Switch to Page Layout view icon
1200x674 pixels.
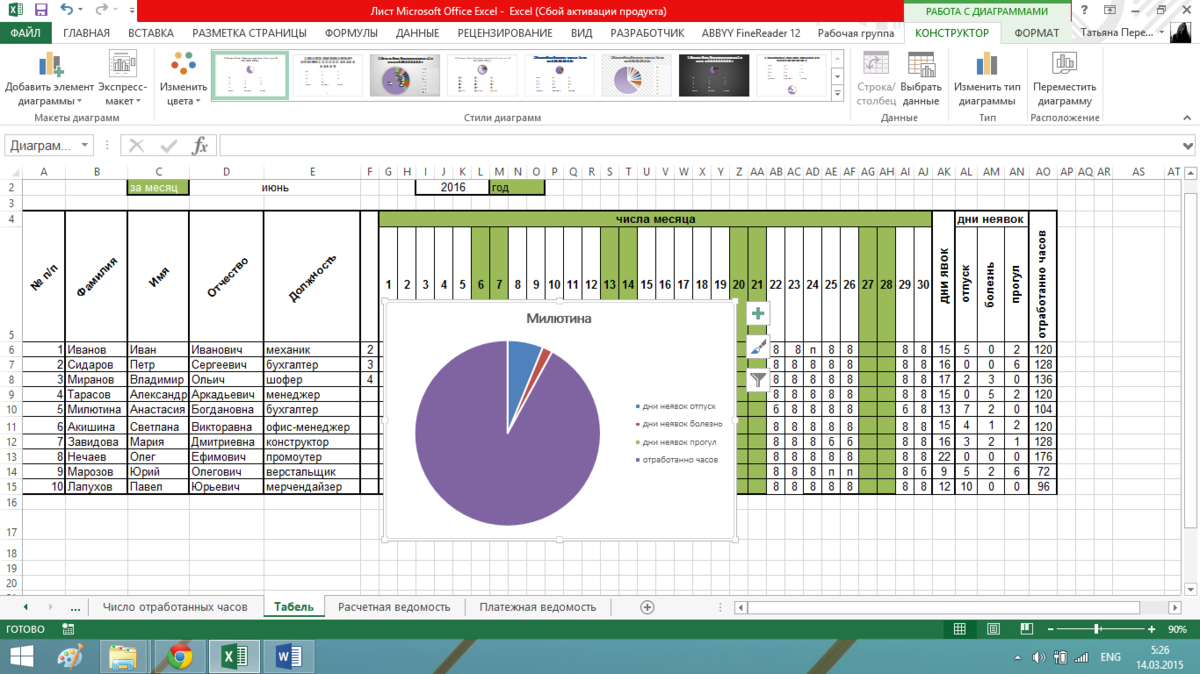993,629
